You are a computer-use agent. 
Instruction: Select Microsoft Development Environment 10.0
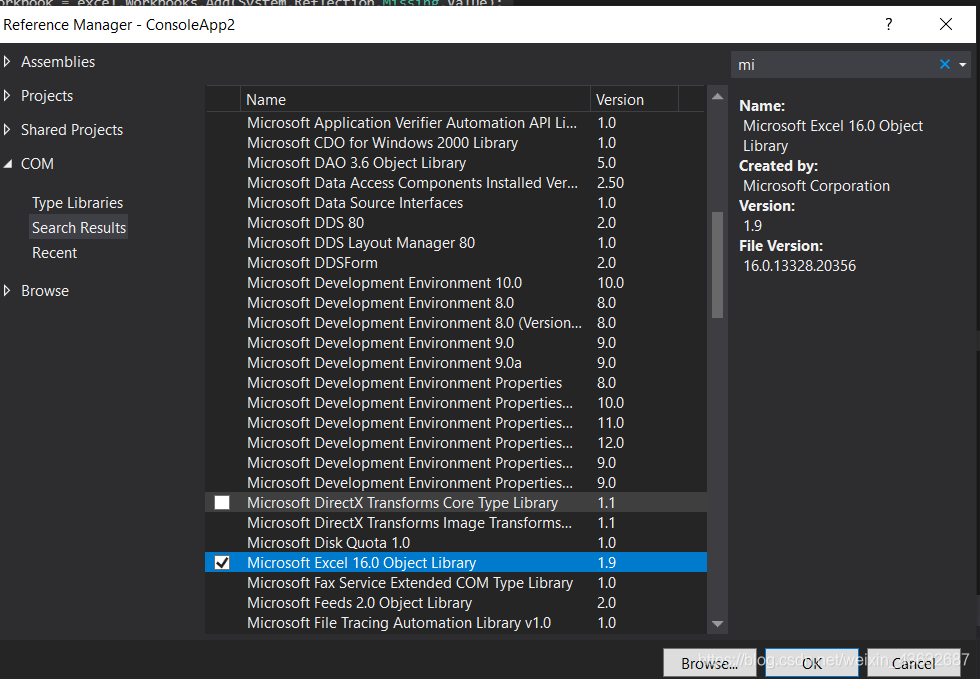[456, 283]
